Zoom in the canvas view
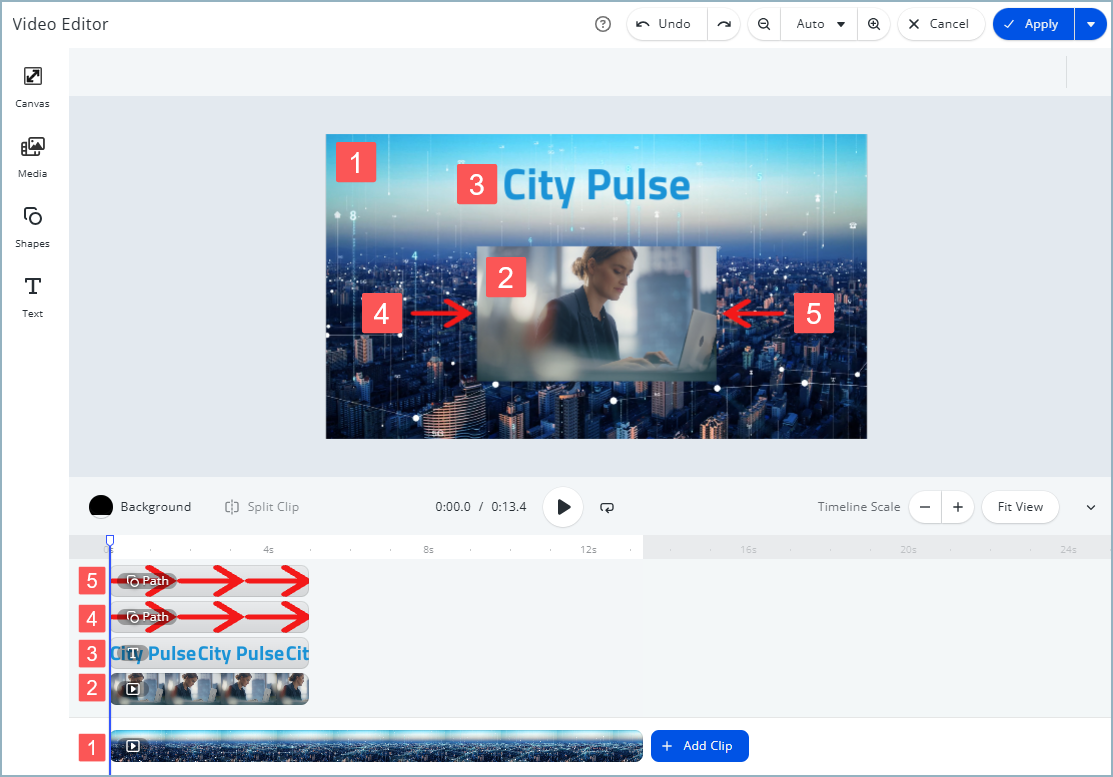The height and width of the screenshot is (777, 1113). 874,24
